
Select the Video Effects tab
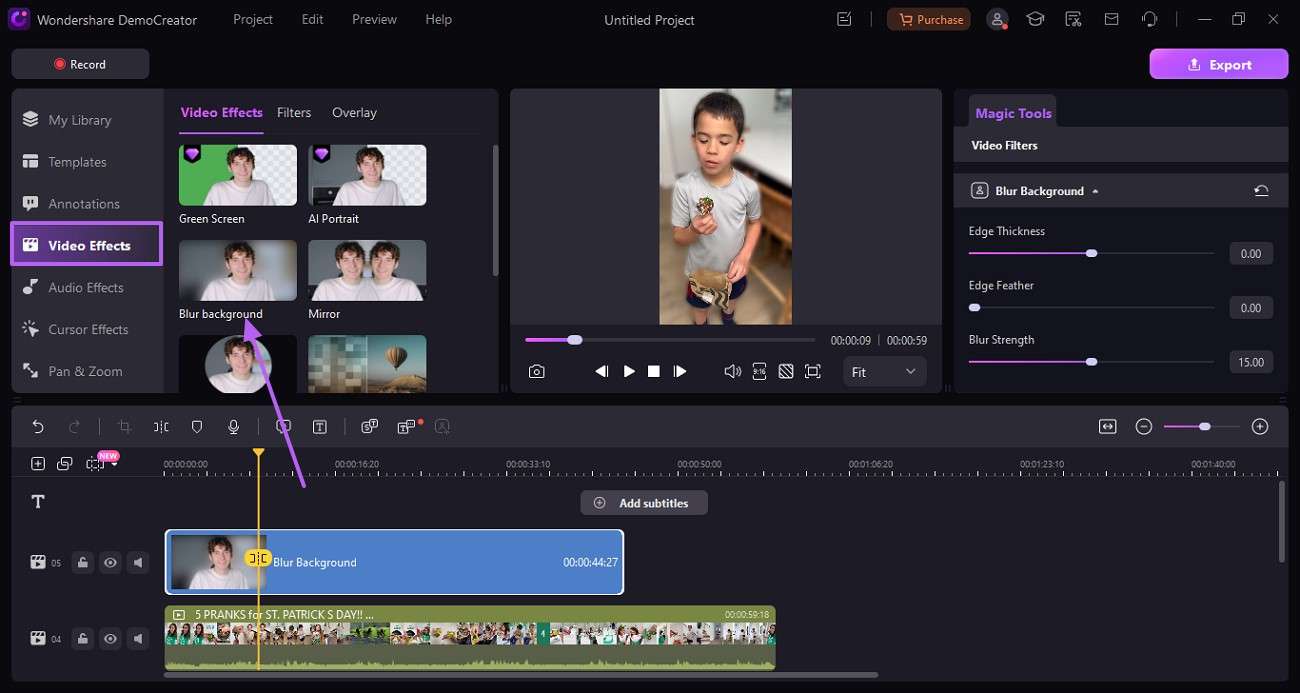tap(221, 113)
